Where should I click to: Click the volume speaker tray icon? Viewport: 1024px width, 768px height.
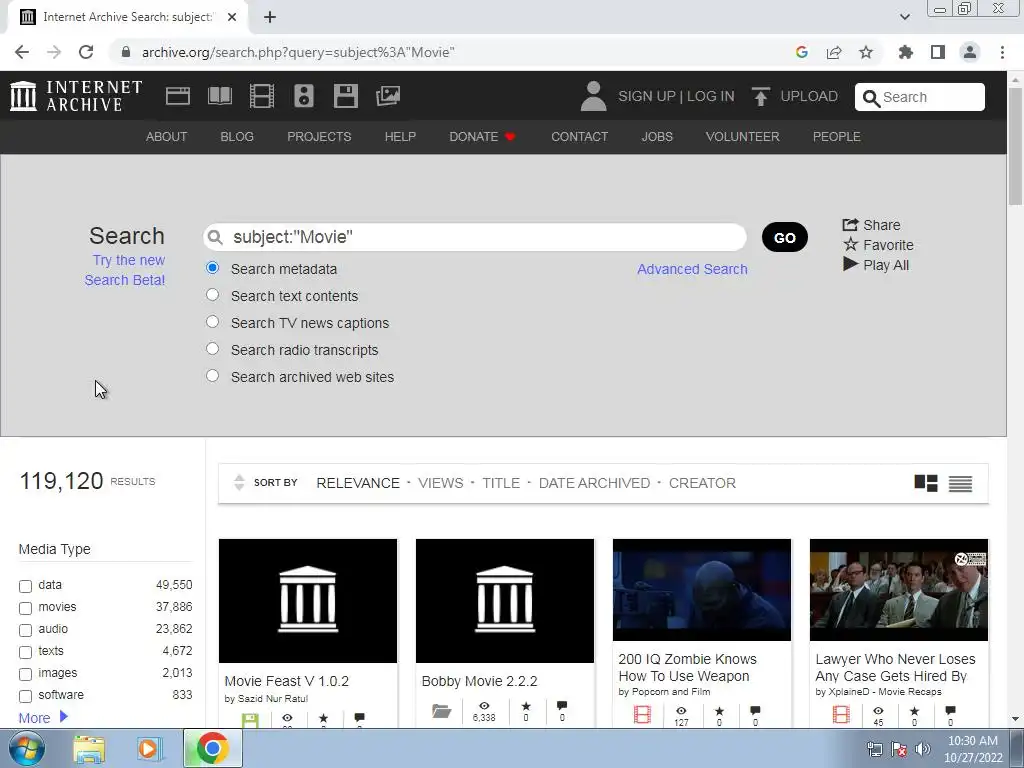pyautogui.click(x=922, y=749)
